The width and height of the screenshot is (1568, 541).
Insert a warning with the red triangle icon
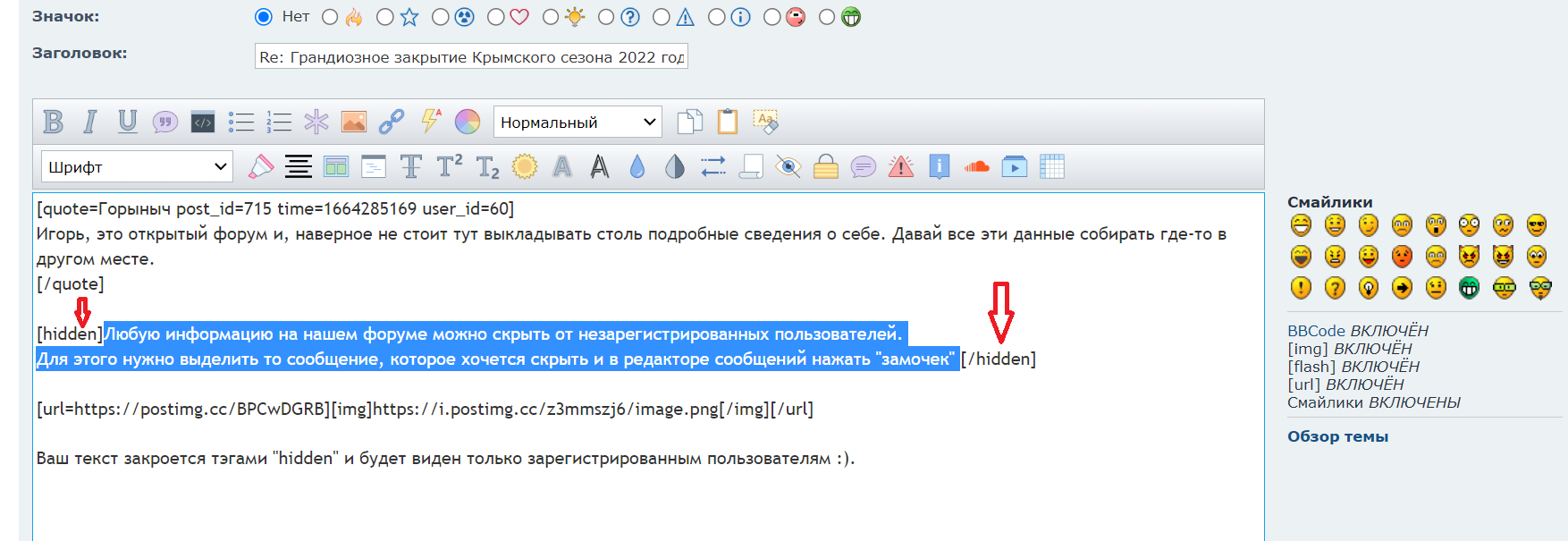tap(901, 166)
